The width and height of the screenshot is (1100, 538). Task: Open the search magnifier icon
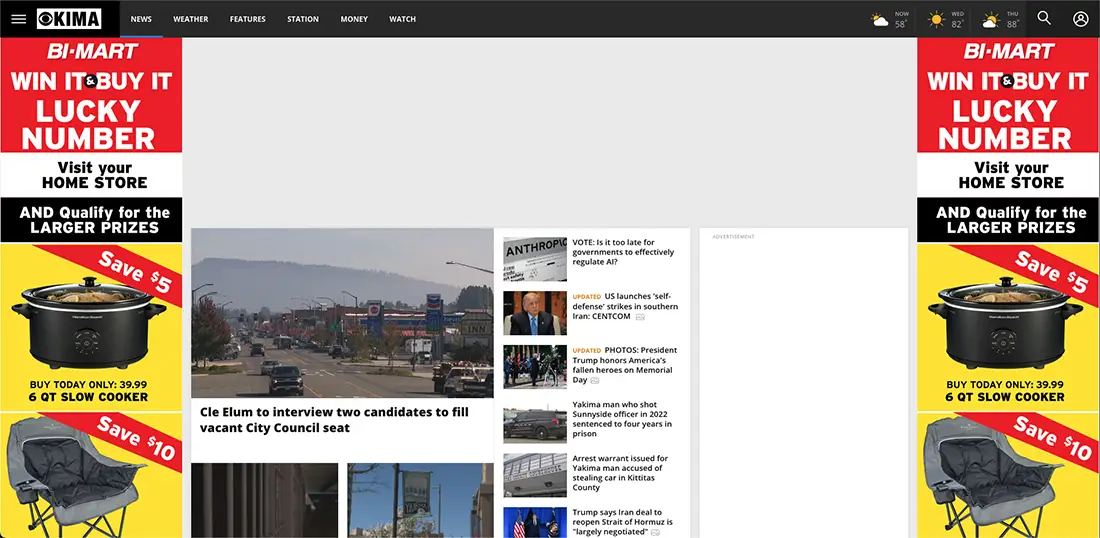pos(1044,18)
